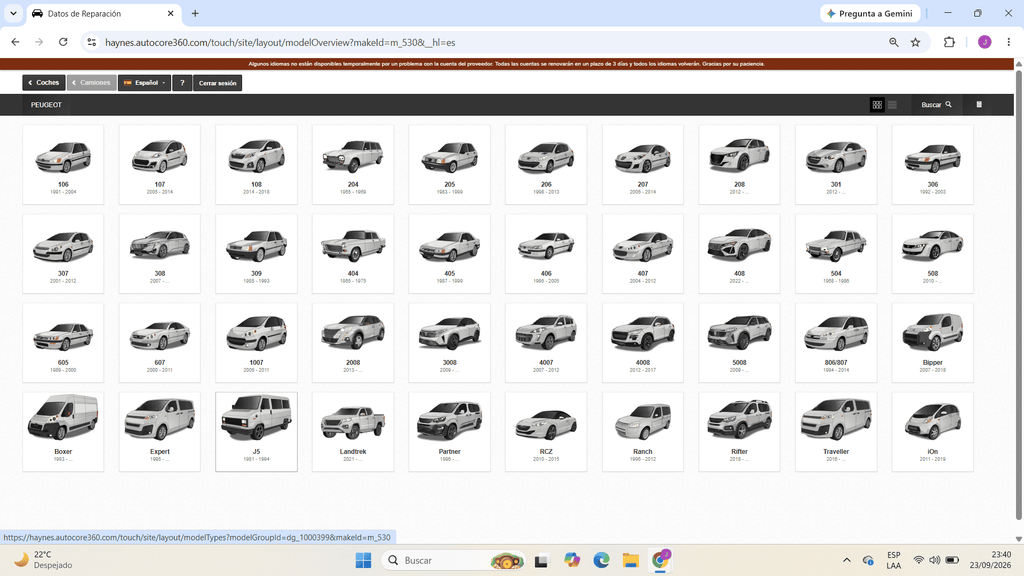
Task: Open a new browser tab
Action: click(195, 13)
